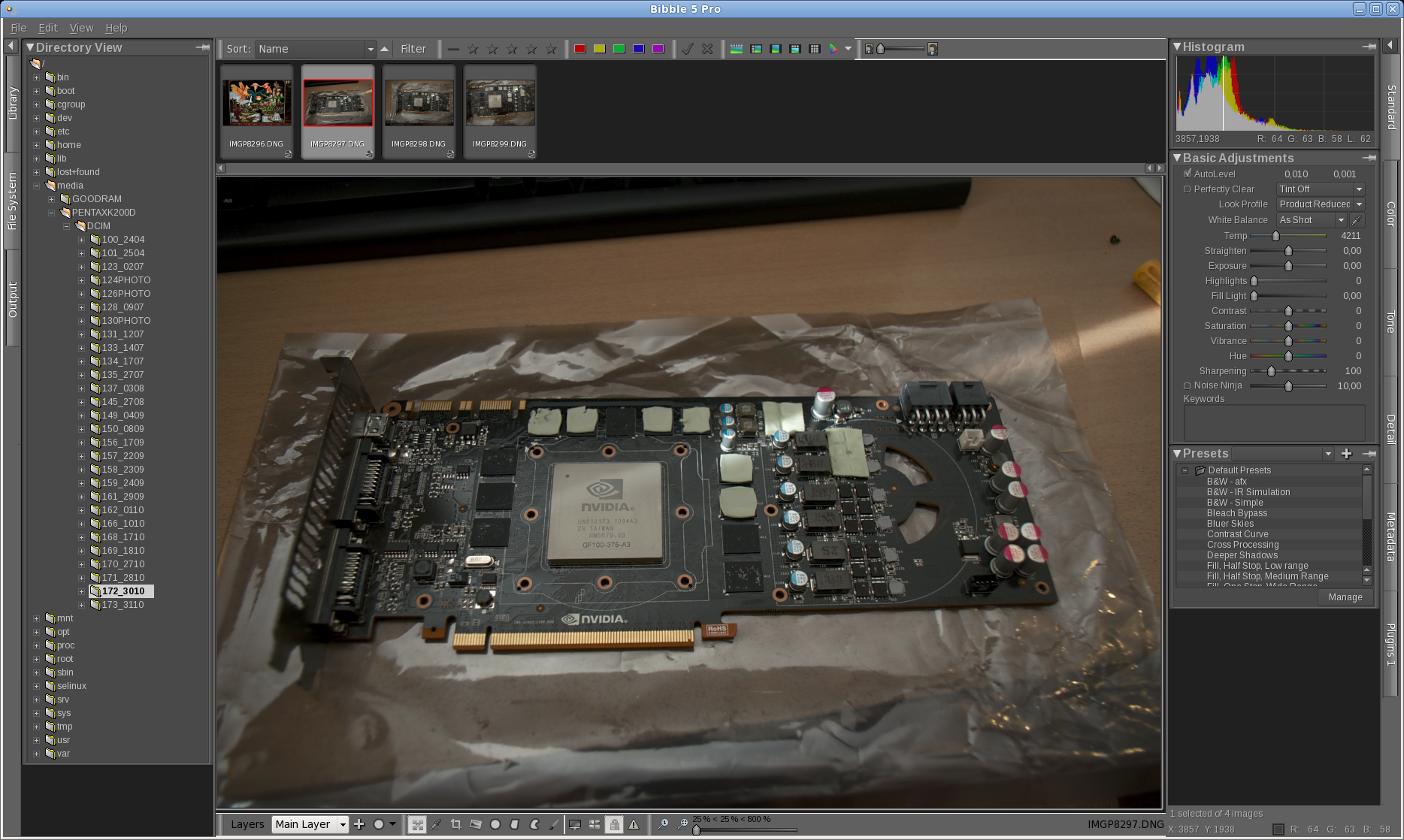Image resolution: width=1404 pixels, height=840 pixels.
Task: Add a new layer with plus icon
Action: (359, 824)
